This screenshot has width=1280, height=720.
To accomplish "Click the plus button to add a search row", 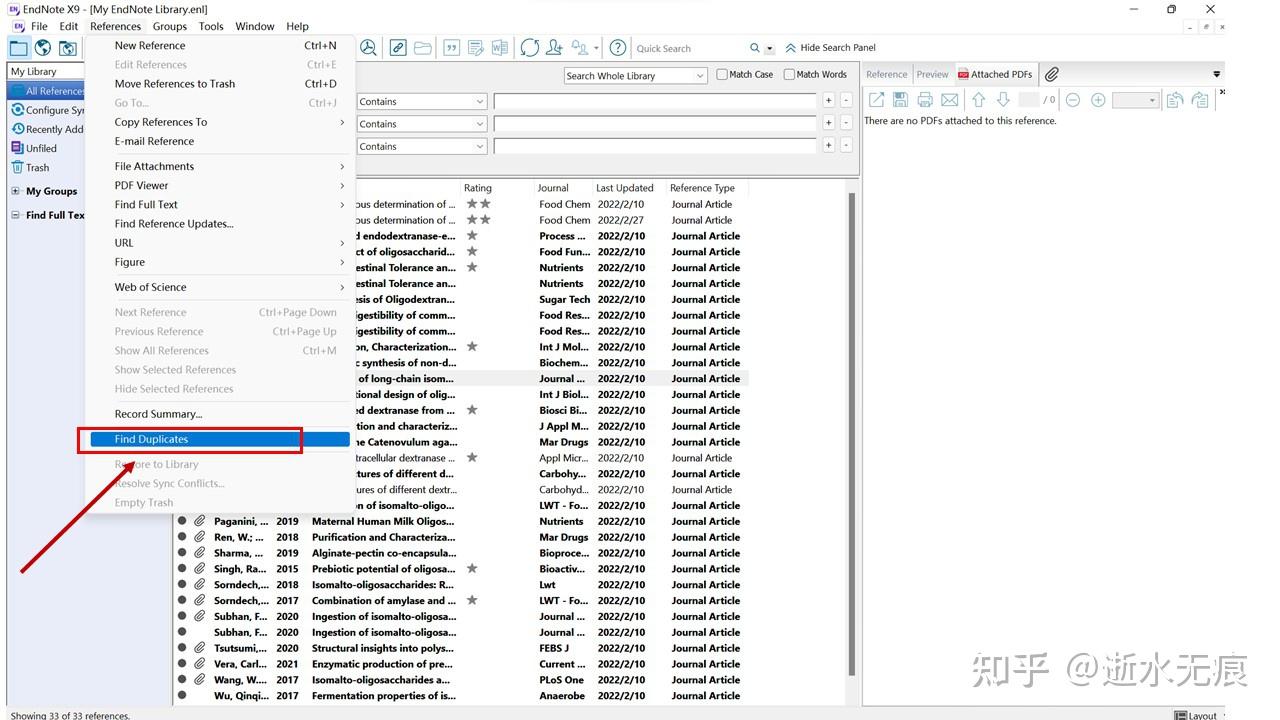I will 828,101.
